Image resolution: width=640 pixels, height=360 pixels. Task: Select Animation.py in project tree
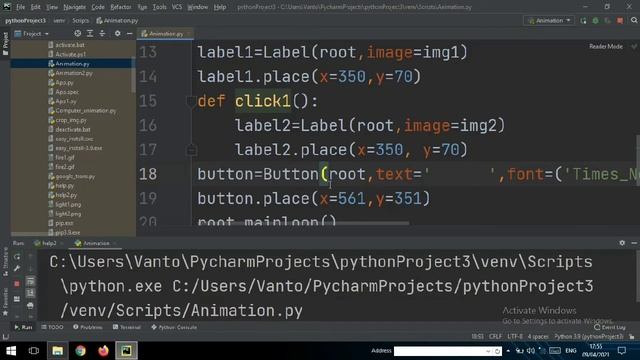click(x=73, y=64)
